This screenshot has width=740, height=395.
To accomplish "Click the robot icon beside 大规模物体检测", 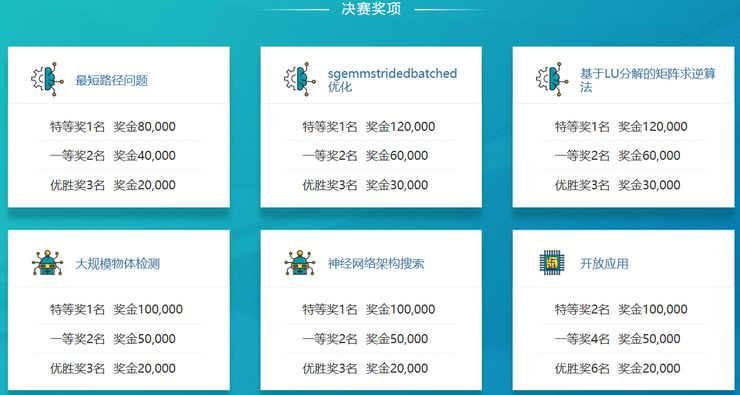I will click(x=47, y=263).
